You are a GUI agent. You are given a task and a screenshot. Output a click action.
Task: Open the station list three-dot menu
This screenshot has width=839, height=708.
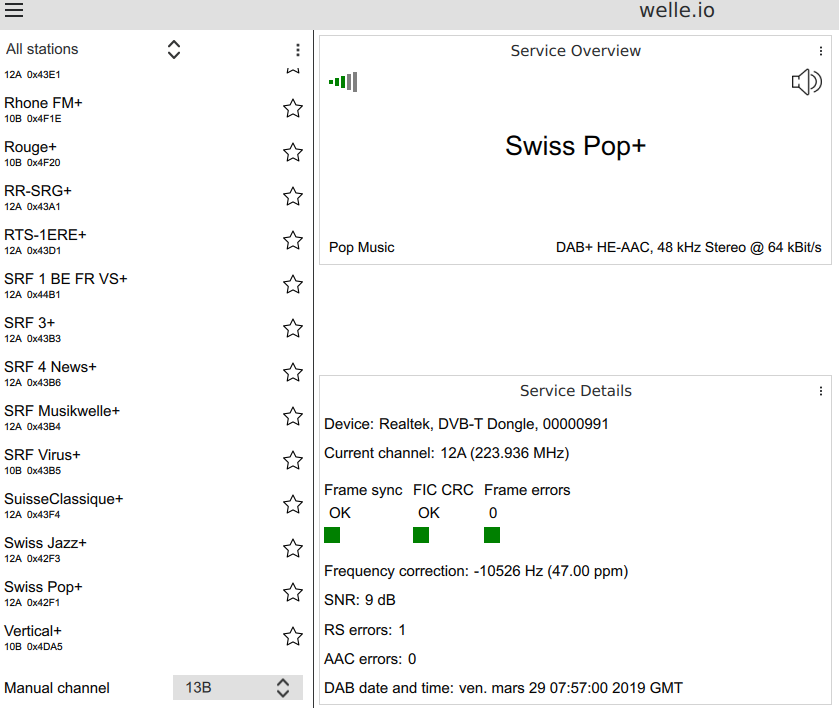tap(298, 50)
